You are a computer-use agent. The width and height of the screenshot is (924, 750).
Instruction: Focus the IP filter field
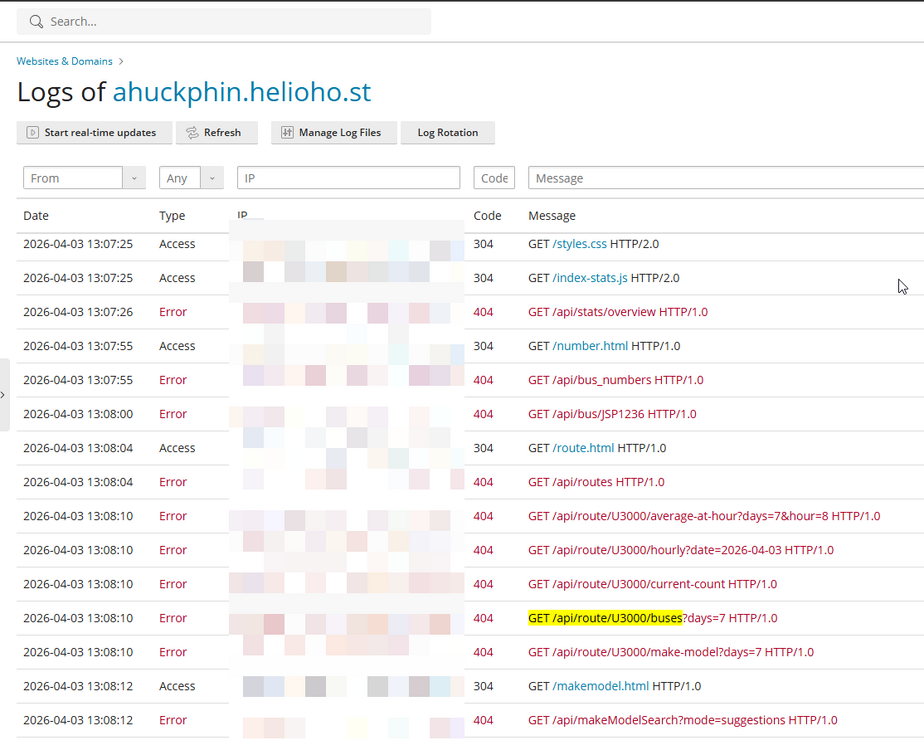click(348, 178)
